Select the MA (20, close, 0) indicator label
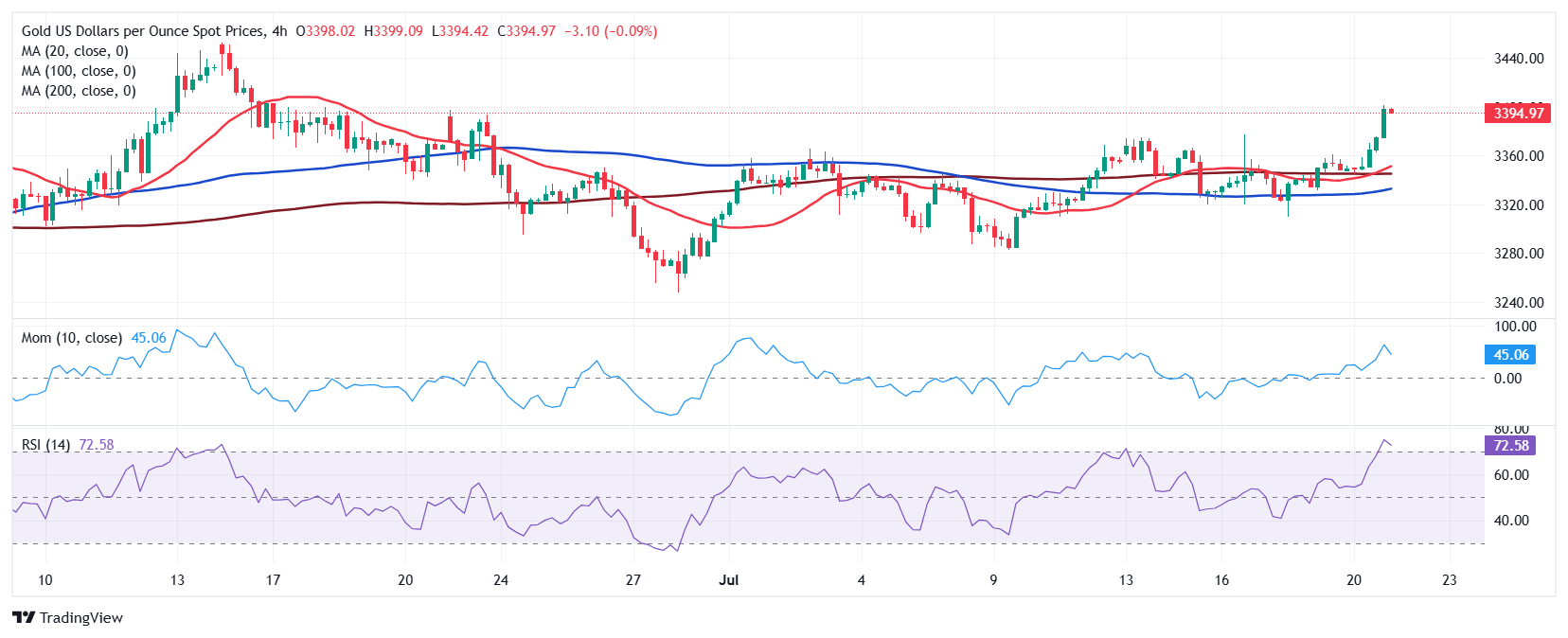 point(75,51)
